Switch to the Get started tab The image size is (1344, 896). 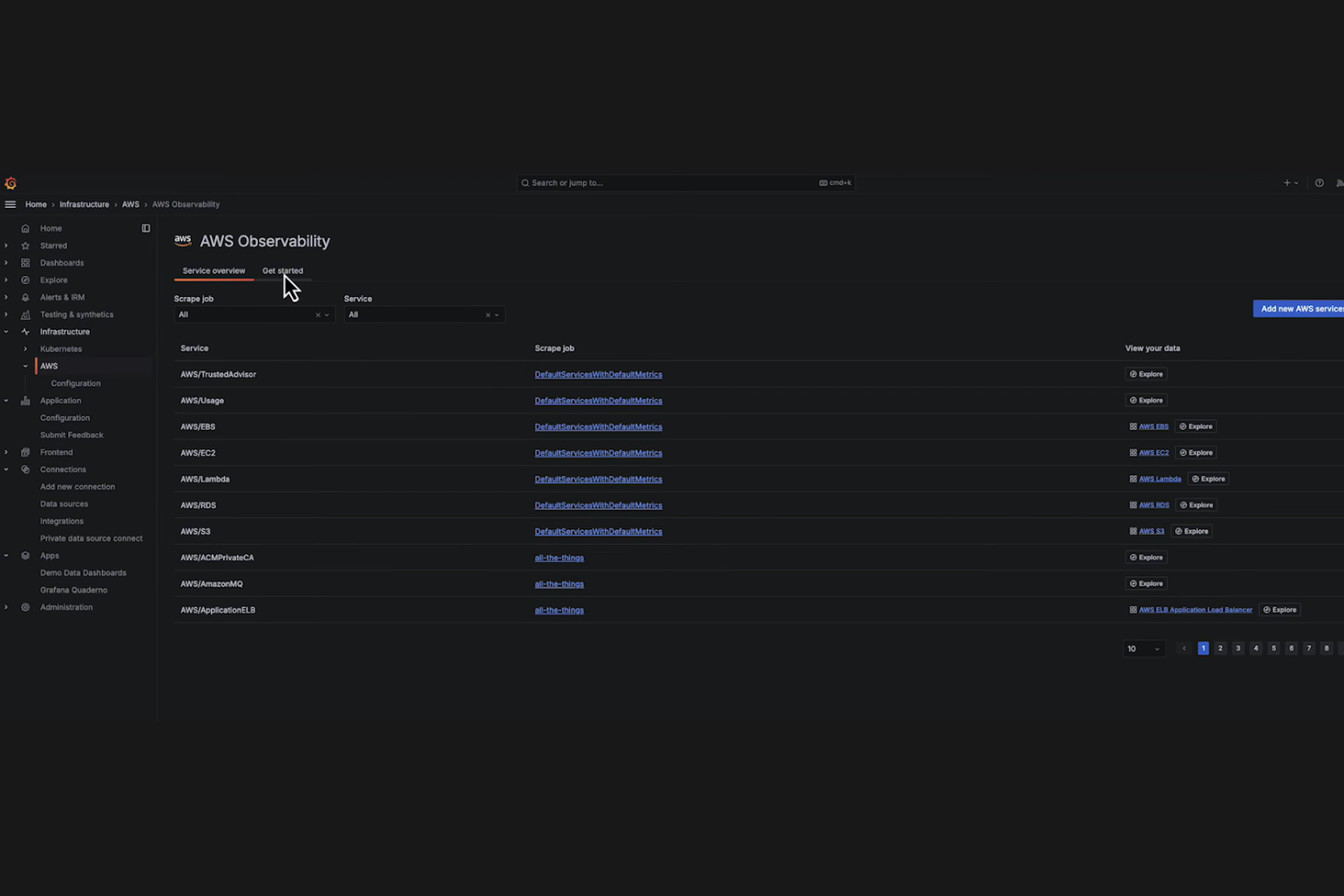[x=282, y=271]
